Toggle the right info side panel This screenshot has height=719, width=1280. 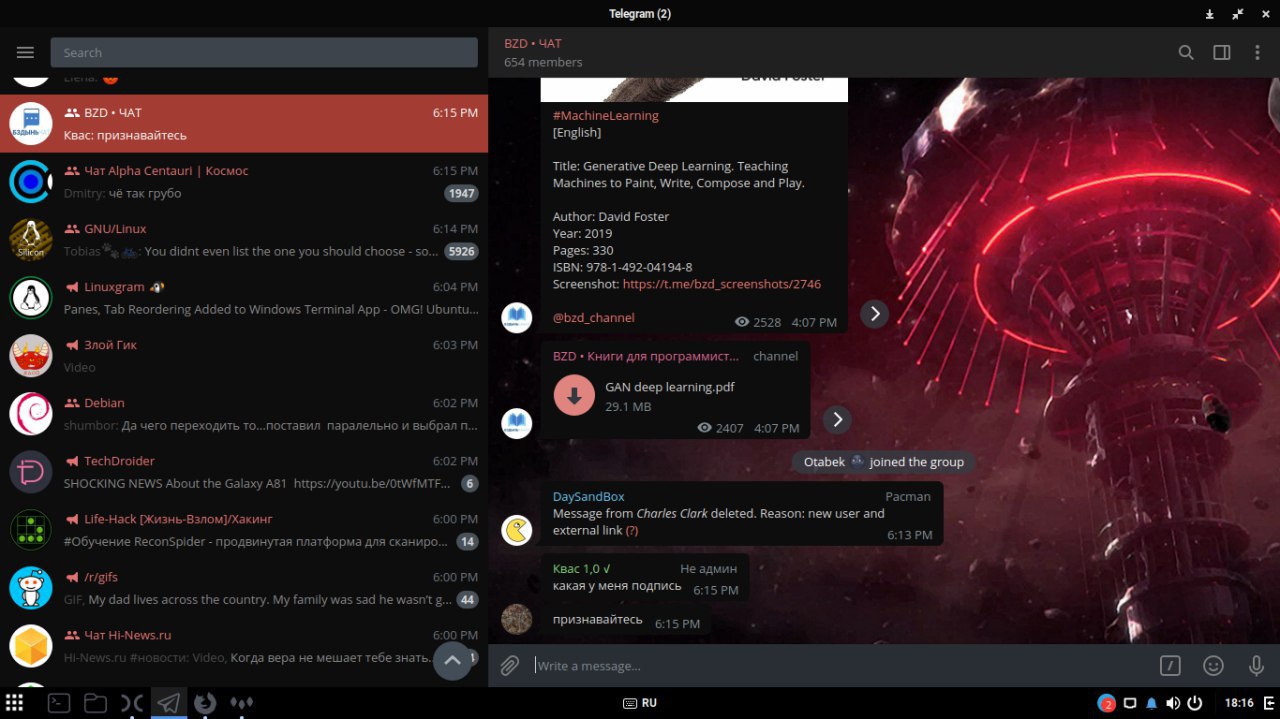[x=1222, y=53]
